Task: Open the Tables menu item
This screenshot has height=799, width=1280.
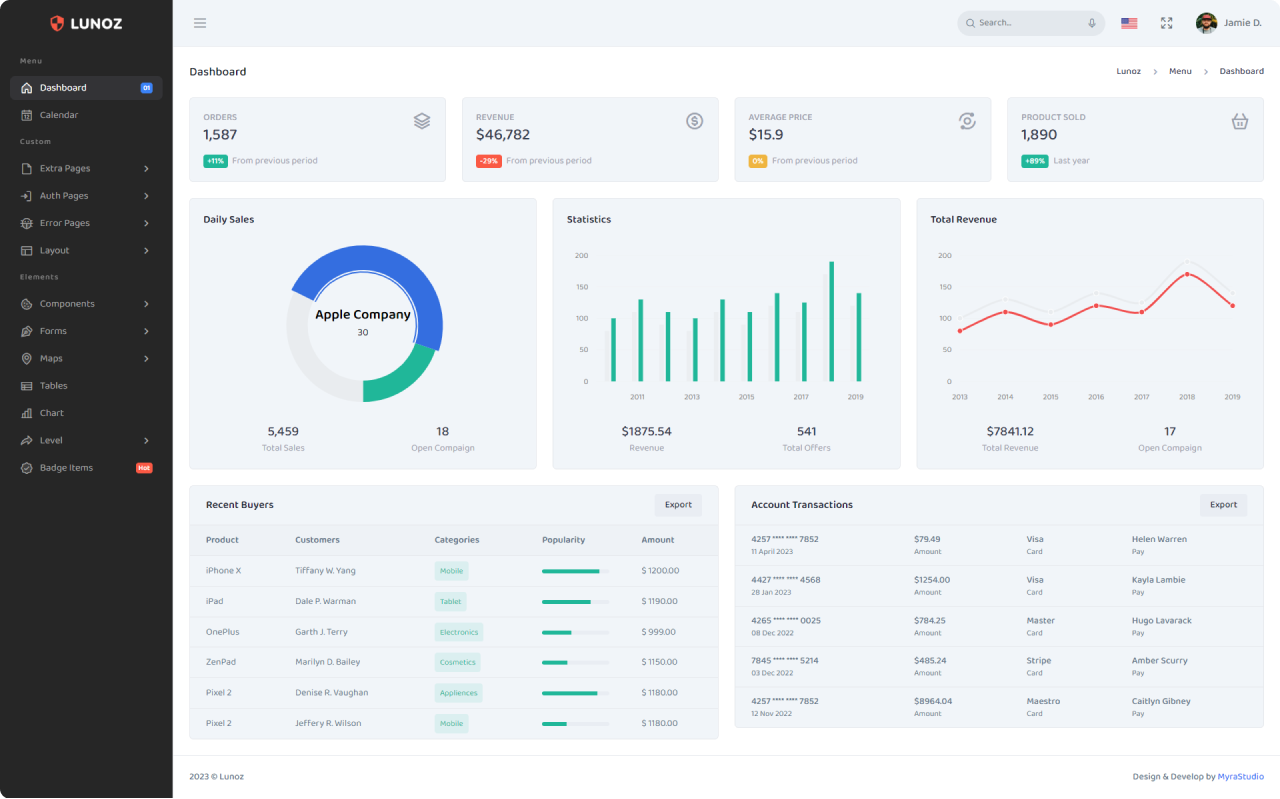Action: (54, 386)
